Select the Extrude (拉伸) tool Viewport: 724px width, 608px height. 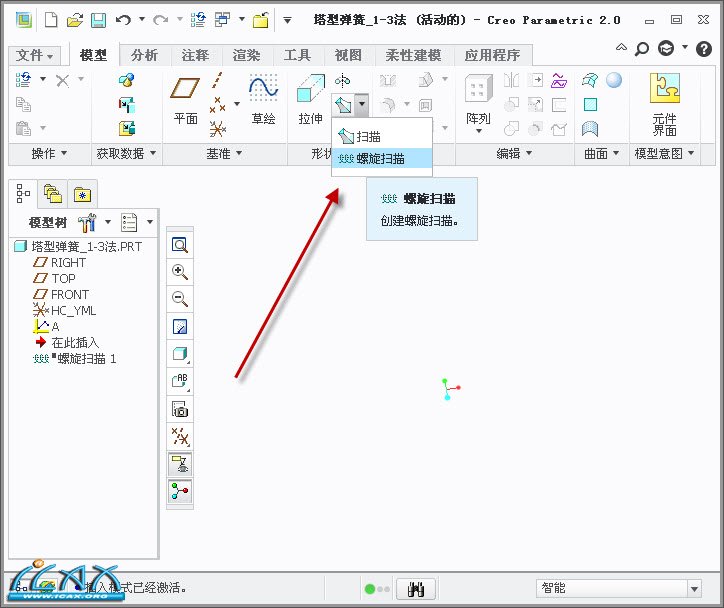[x=310, y=100]
